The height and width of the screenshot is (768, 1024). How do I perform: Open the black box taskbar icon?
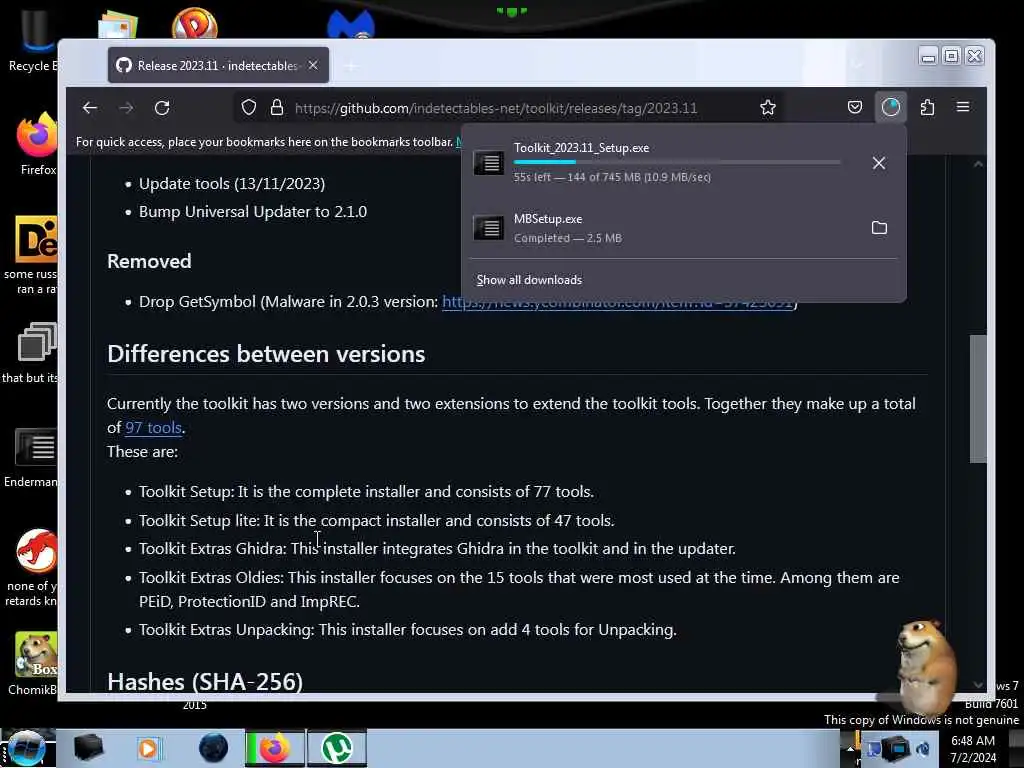[x=88, y=748]
